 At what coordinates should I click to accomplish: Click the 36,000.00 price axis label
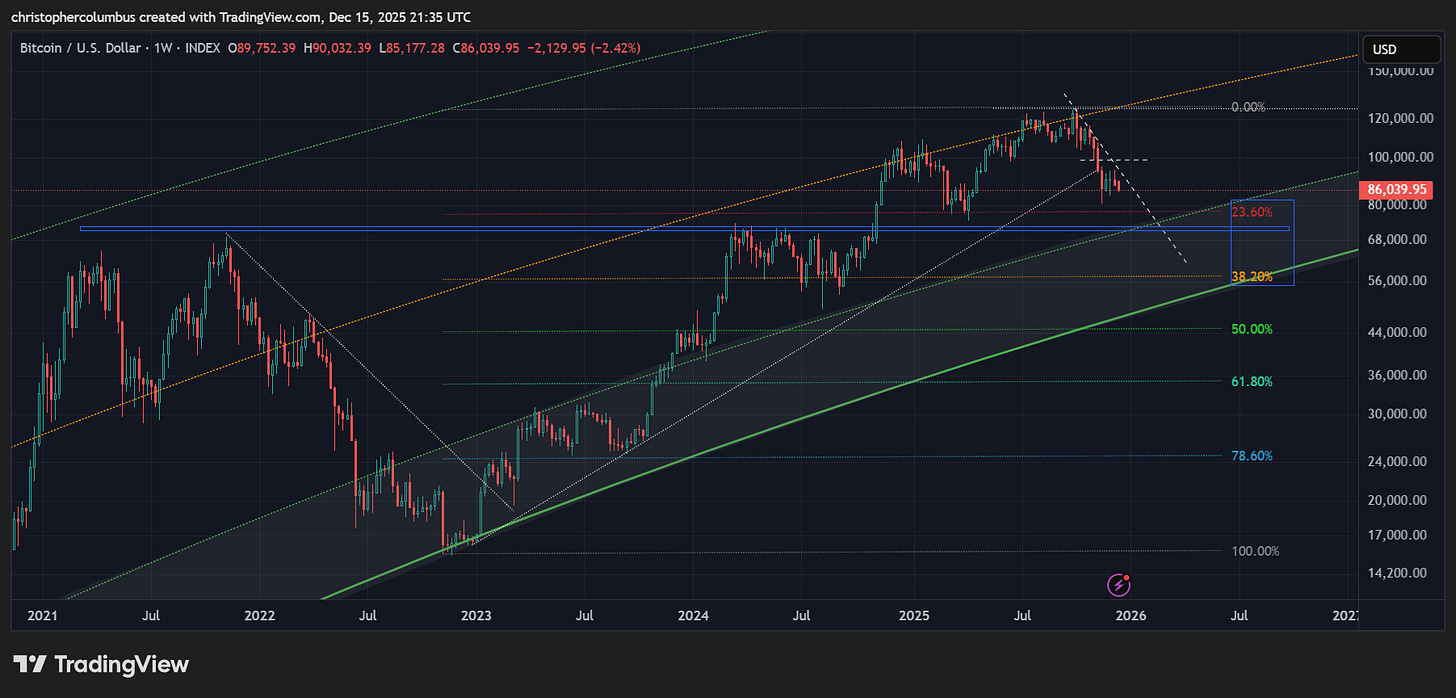click(x=1400, y=376)
